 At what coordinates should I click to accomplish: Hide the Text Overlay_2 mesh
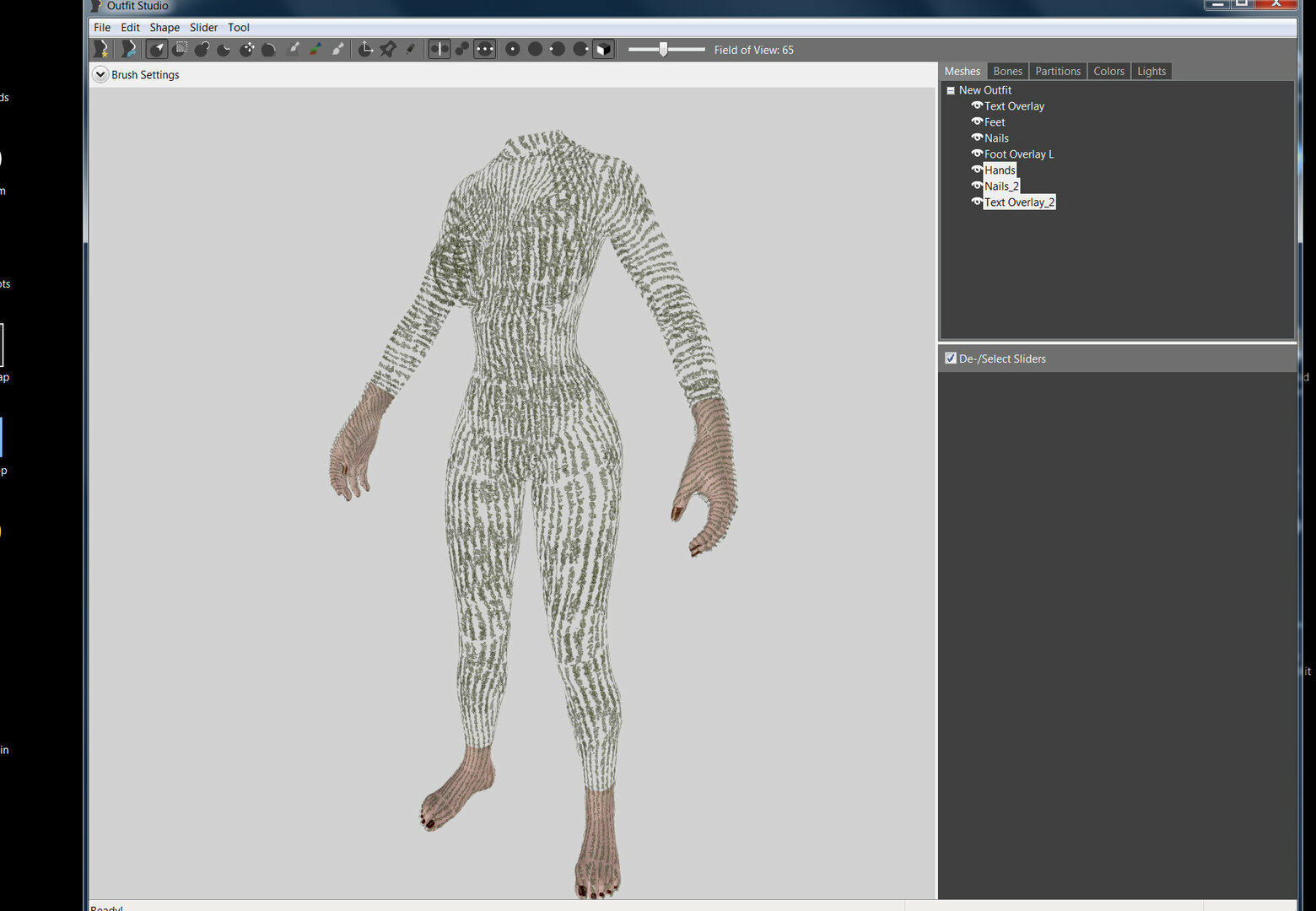point(977,202)
